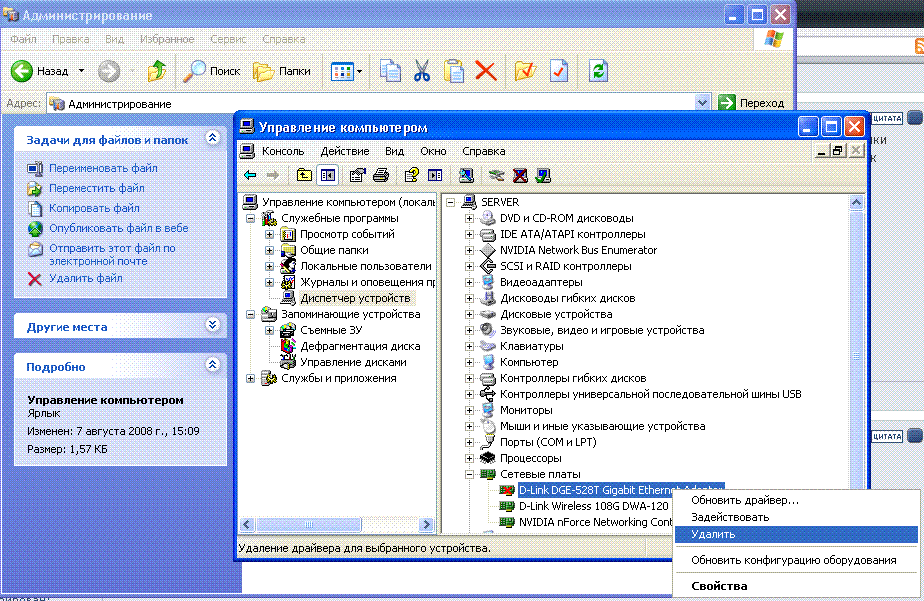924x601 pixels.
Task: Click the Back arrow in Управление компьютером toolbar
Action: [250, 175]
